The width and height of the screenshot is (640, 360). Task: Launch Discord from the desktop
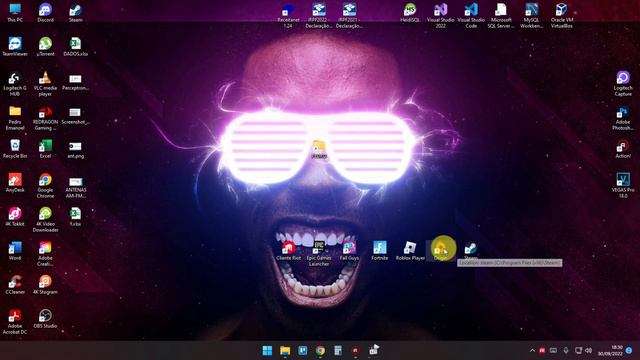point(45,12)
